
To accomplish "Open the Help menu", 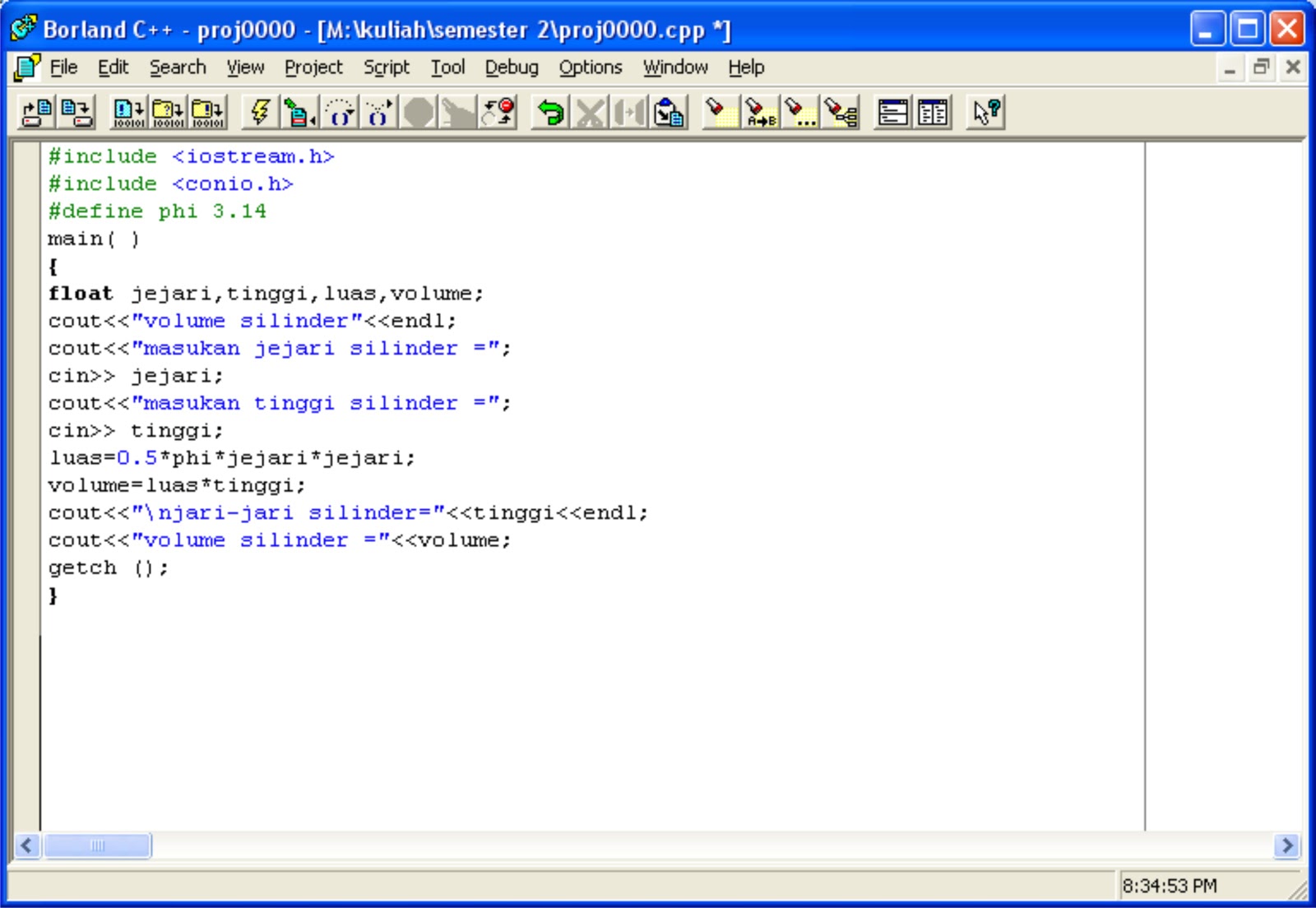I will point(746,67).
